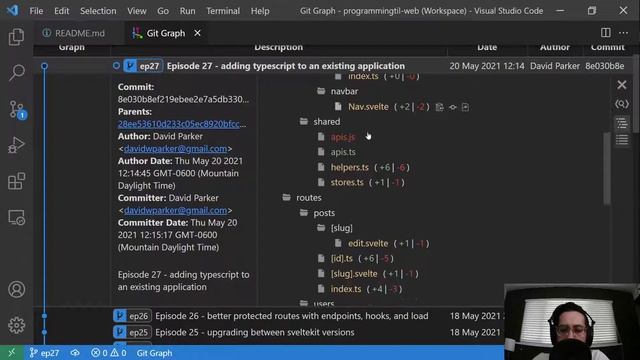View Nav.svelte diff with working file
The height and width of the screenshot is (360, 640).
click(x=453, y=107)
